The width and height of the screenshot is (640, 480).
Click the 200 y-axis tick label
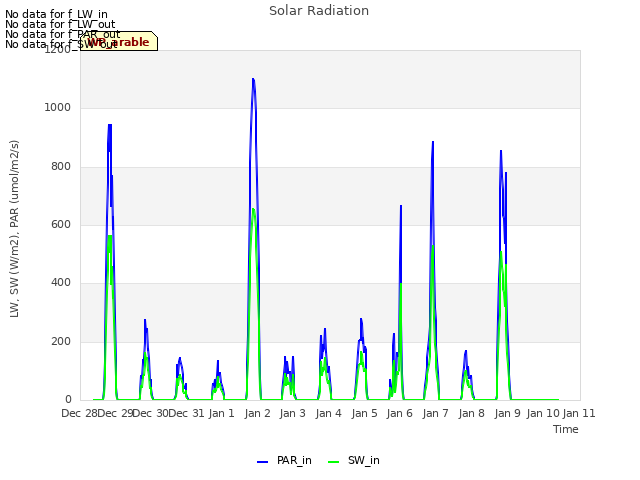[61, 342]
